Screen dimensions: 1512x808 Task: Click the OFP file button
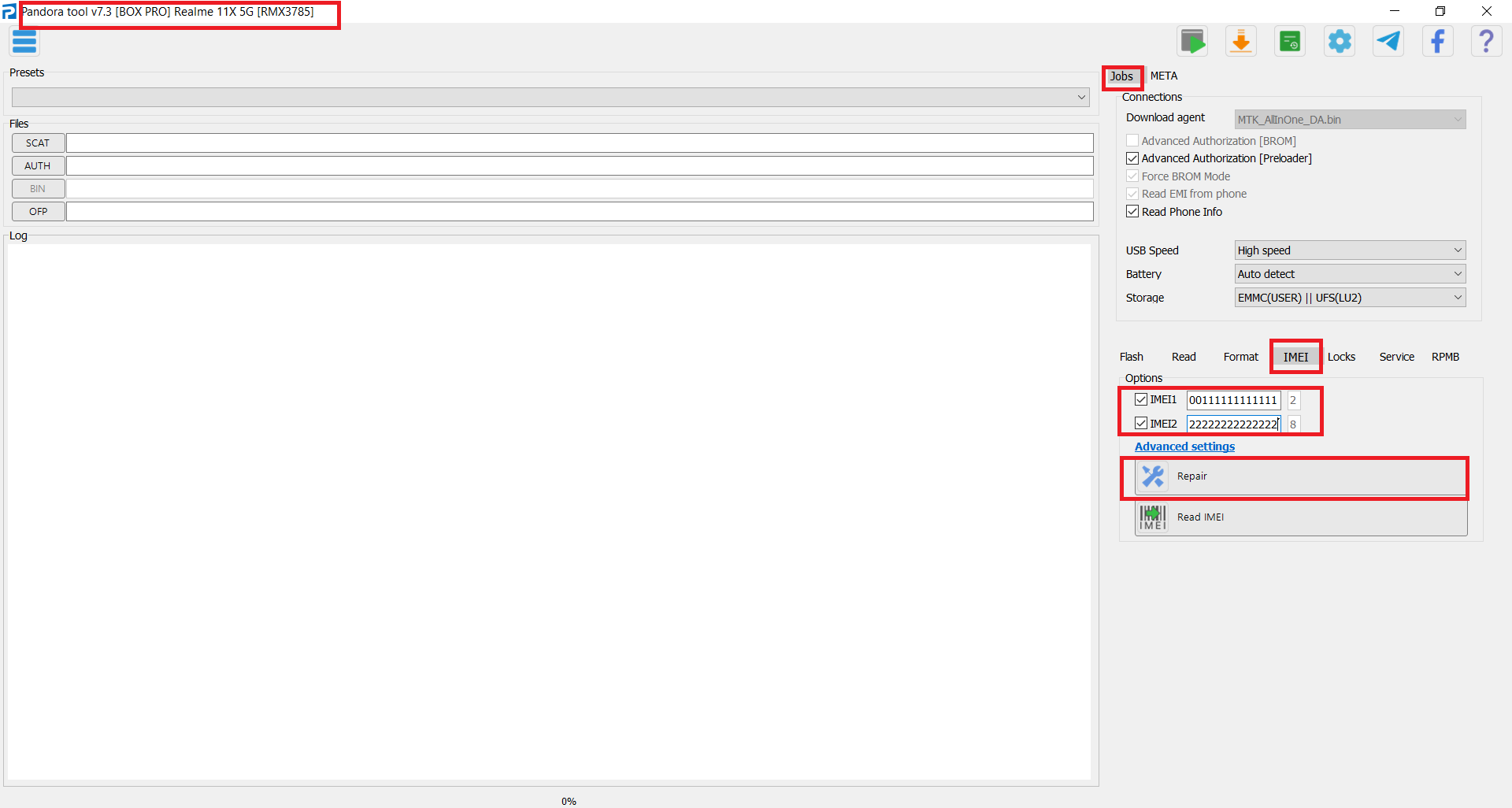38,212
